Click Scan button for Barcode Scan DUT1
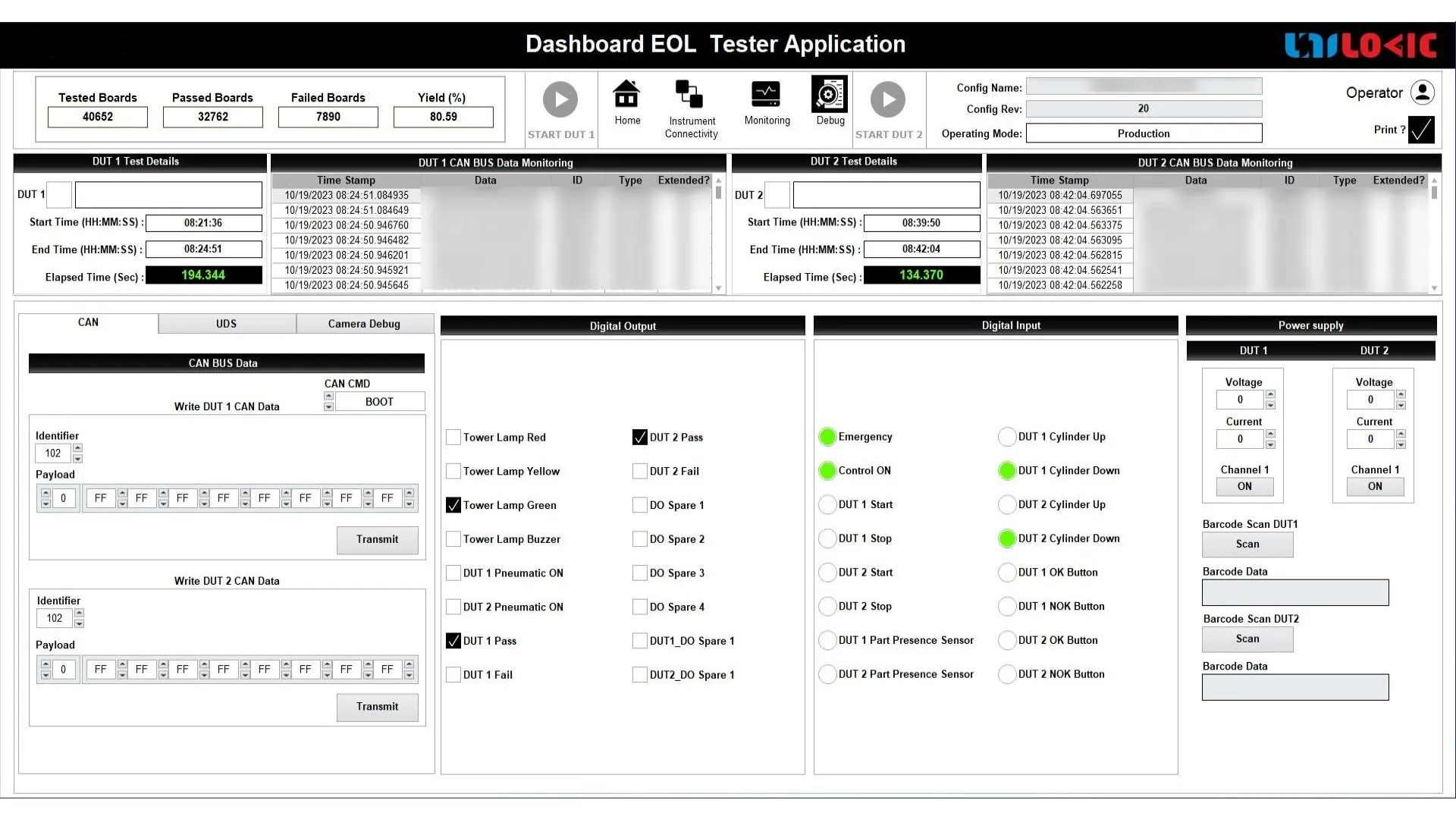 pyautogui.click(x=1247, y=544)
